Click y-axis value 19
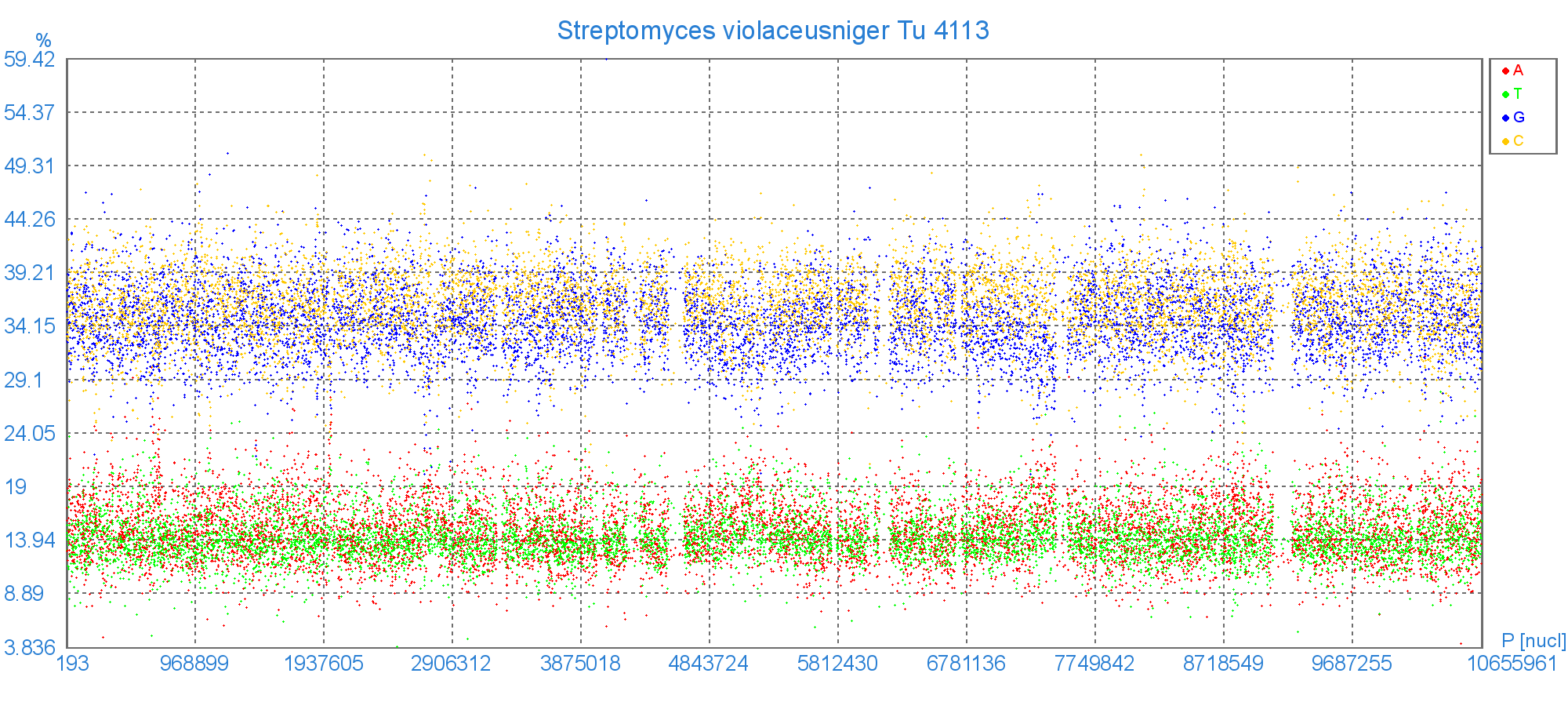 coord(16,487)
